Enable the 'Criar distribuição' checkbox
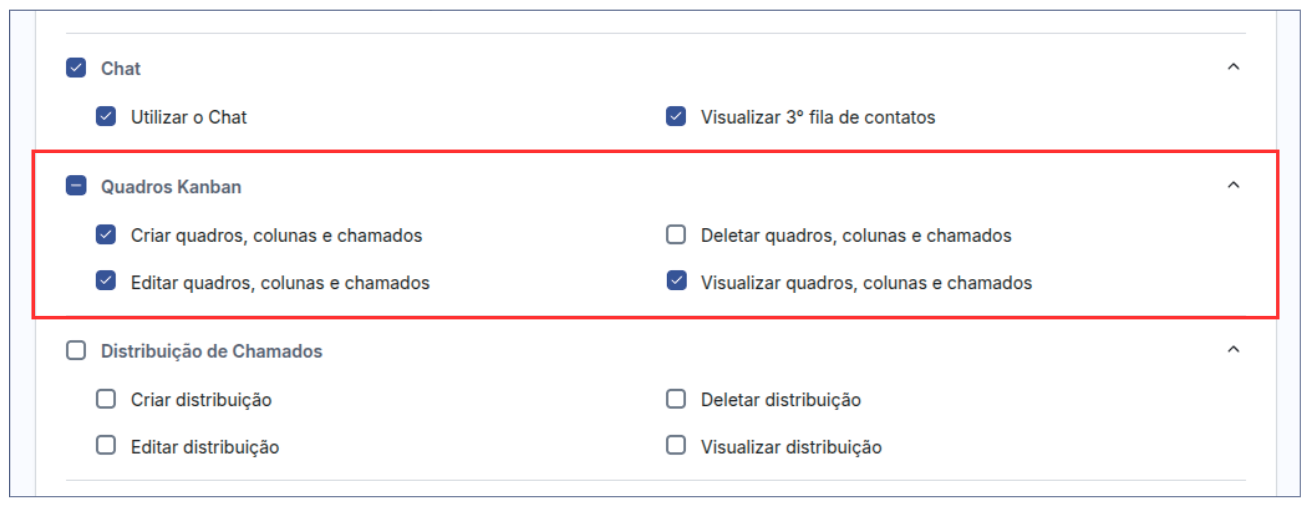Image resolution: width=1311 pixels, height=507 pixels. click(106, 399)
